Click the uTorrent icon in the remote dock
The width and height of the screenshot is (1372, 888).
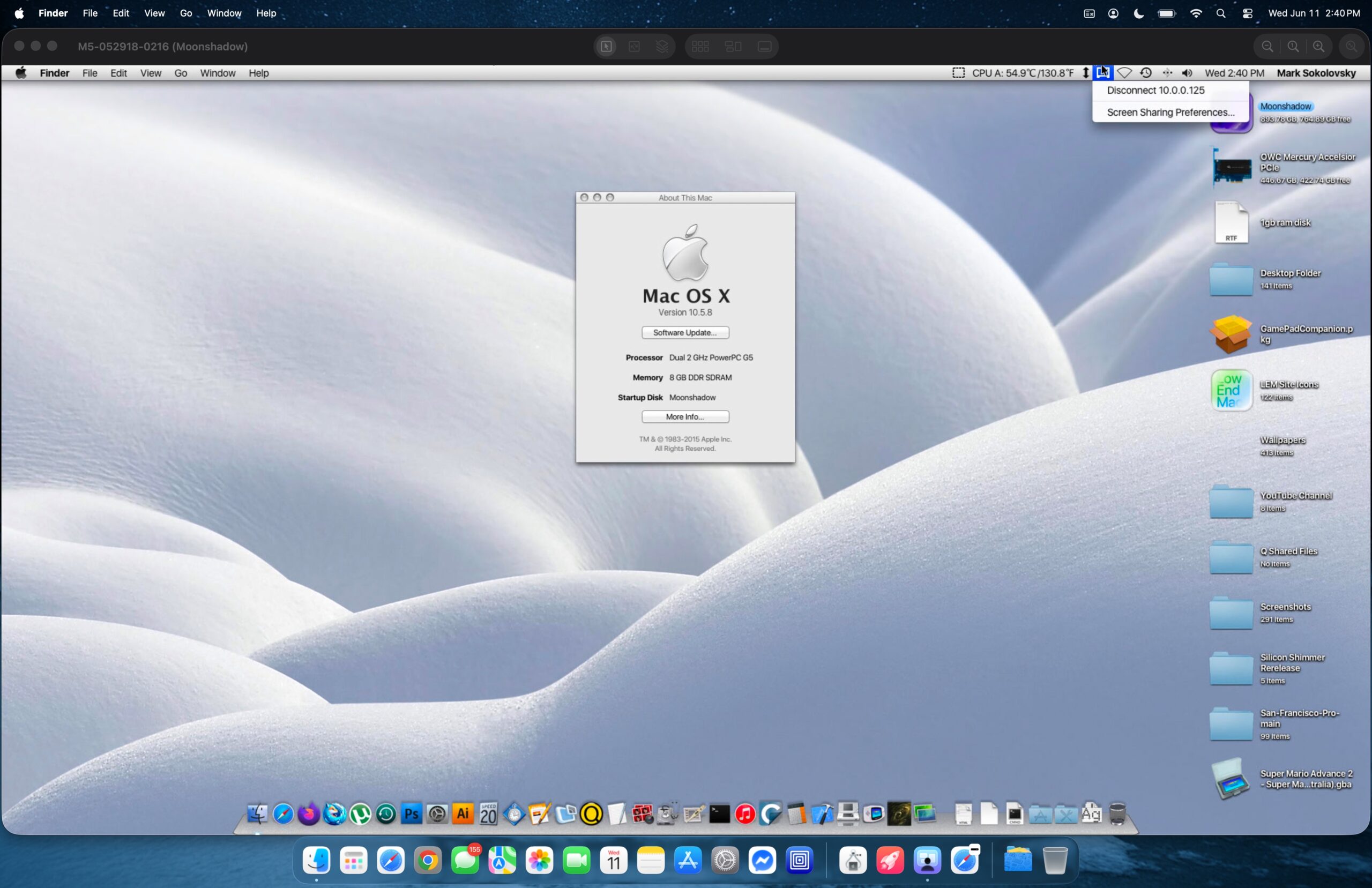pyautogui.click(x=360, y=814)
